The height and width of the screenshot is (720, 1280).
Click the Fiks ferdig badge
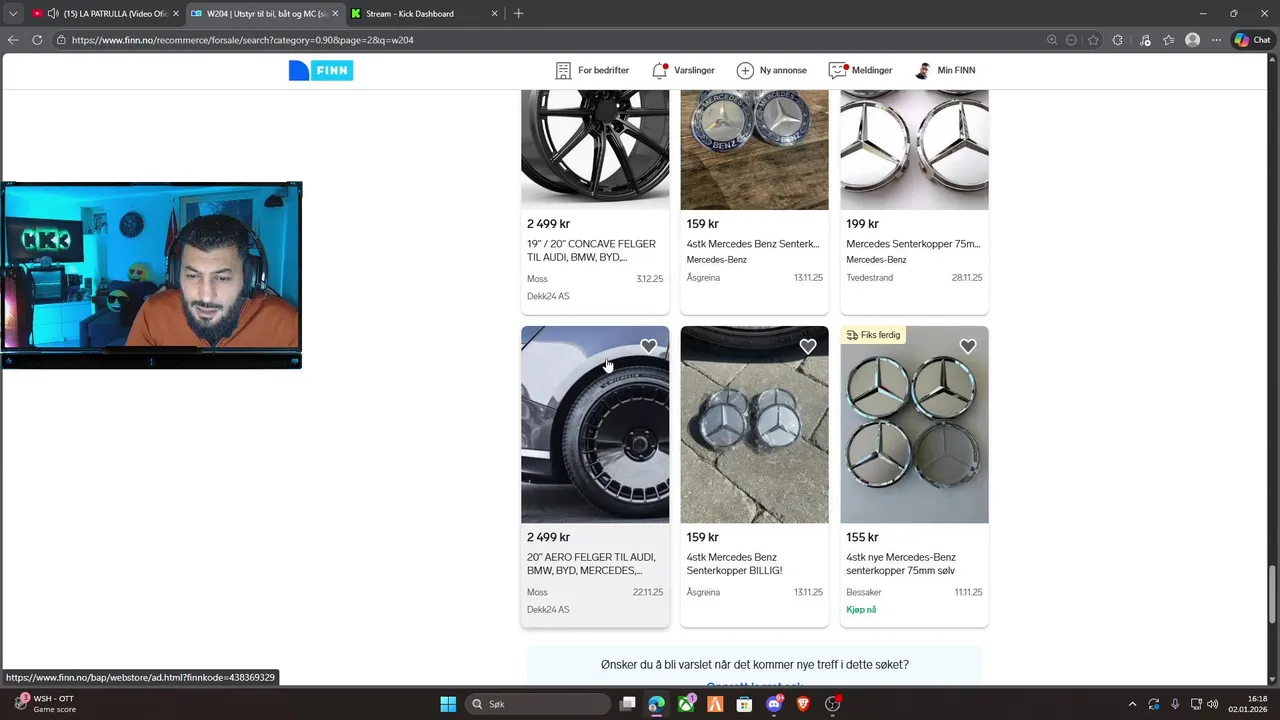[x=873, y=335]
